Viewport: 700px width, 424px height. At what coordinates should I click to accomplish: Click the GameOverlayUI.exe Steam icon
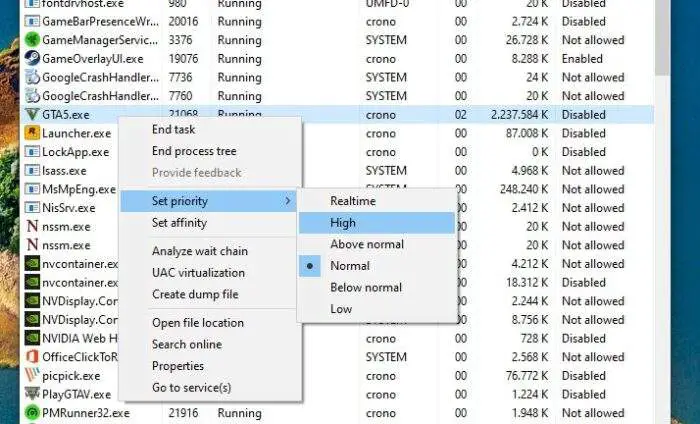(32, 58)
